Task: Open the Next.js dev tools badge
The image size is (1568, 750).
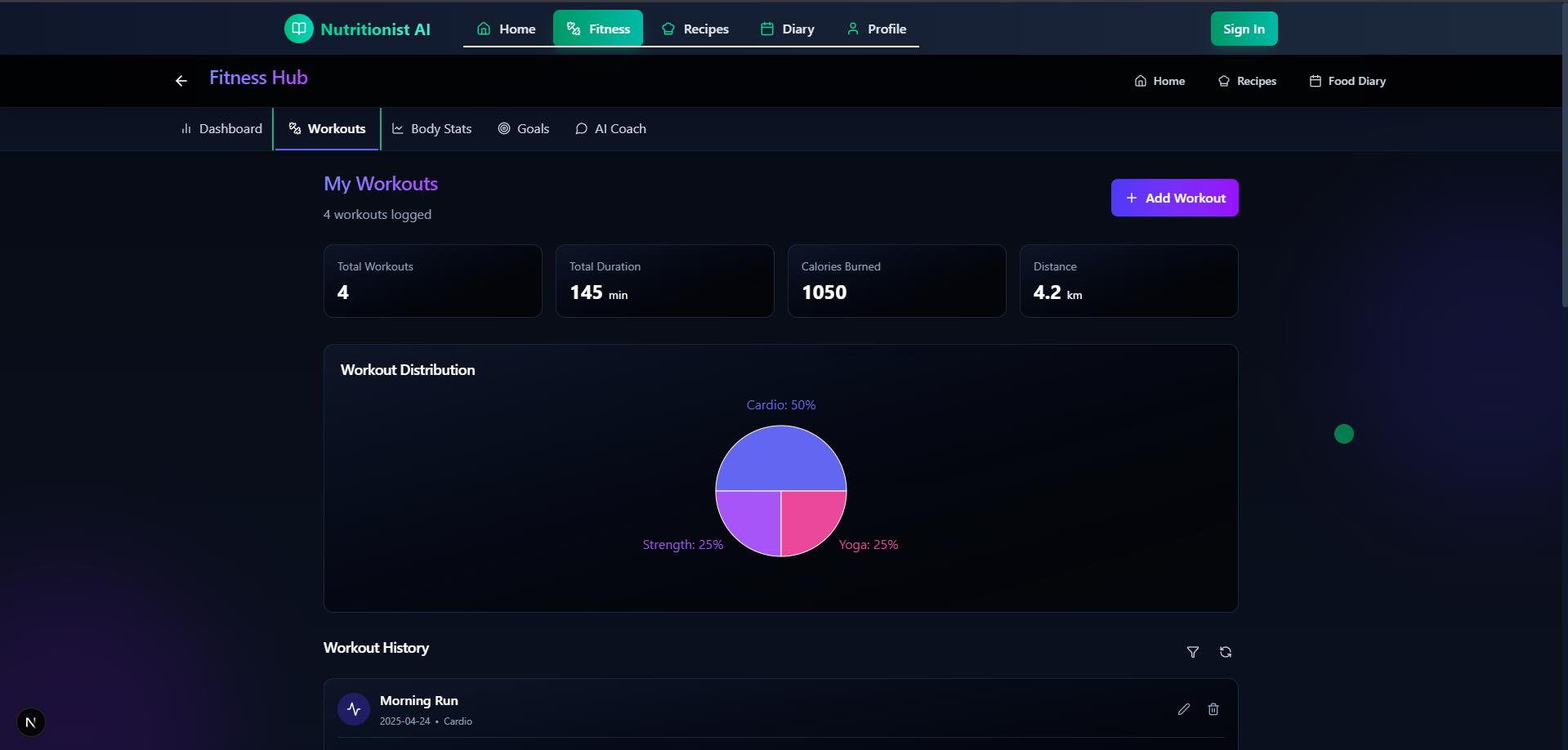Action: 31,722
